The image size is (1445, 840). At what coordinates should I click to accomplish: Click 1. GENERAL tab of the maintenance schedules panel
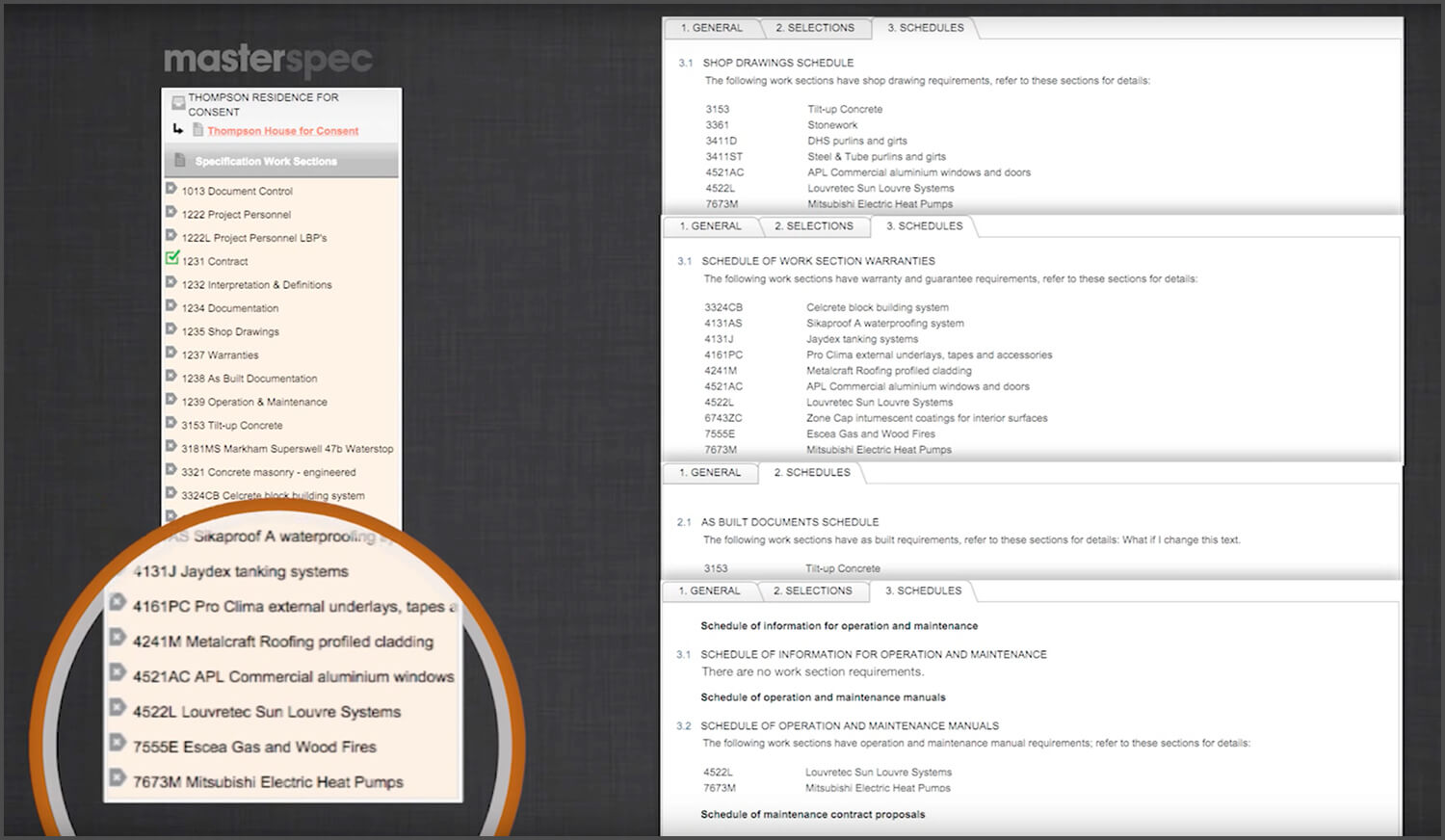pos(710,591)
